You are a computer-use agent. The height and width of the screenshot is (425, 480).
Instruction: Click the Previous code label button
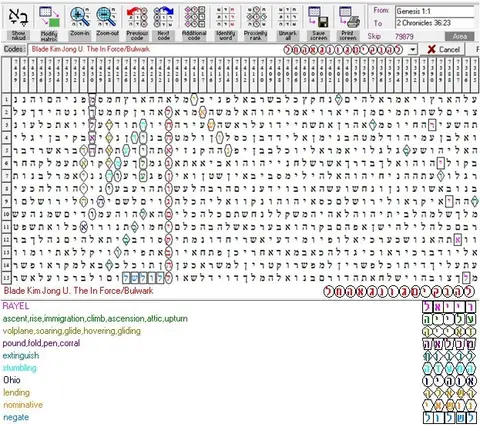tap(137, 36)
